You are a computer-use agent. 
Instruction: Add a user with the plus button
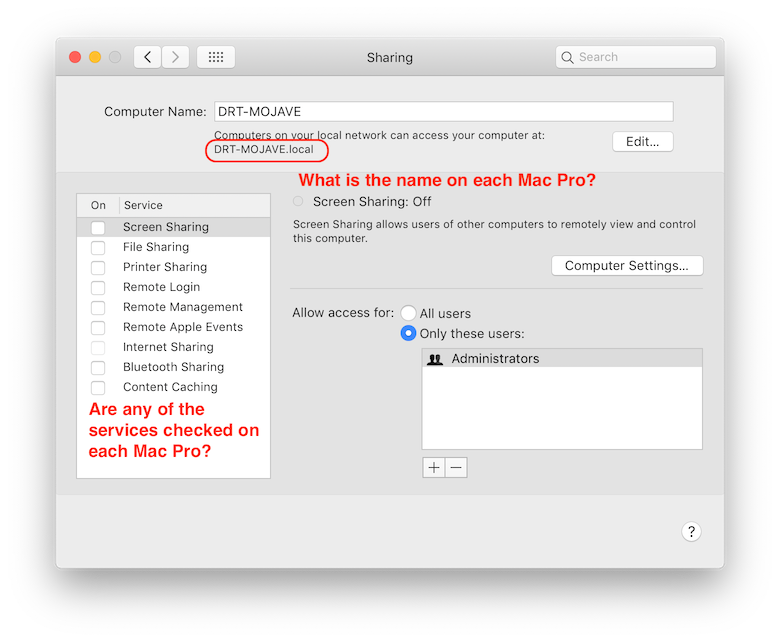coord(434,467)
